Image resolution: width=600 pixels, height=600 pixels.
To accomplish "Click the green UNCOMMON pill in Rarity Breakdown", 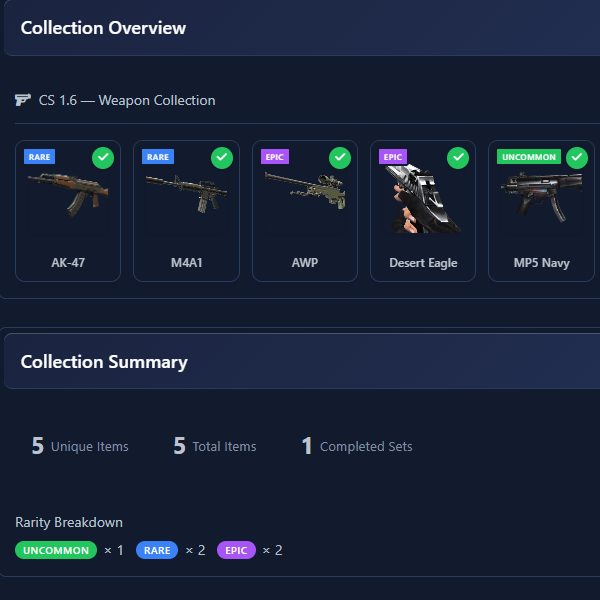I will [x=56, y=550].
